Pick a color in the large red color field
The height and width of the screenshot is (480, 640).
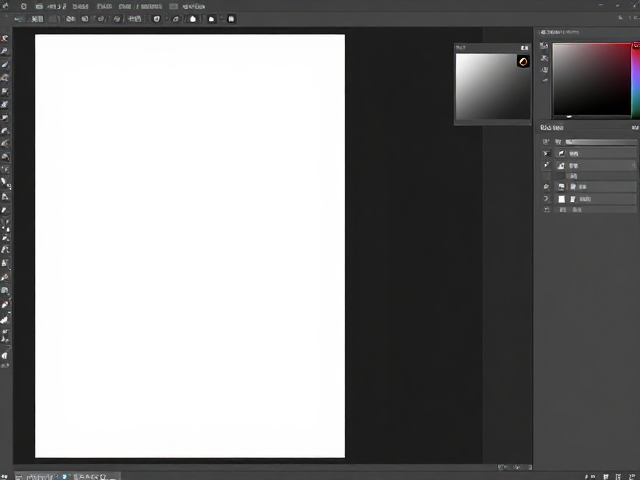[592, 79]
